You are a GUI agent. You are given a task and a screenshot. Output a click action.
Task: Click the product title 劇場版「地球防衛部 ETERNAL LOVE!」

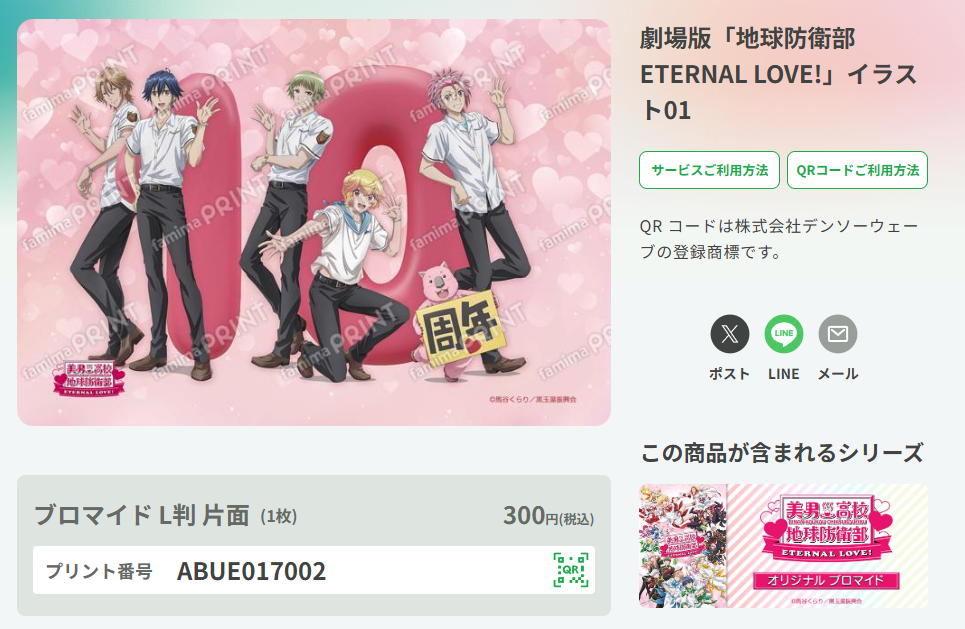(779, 74)
